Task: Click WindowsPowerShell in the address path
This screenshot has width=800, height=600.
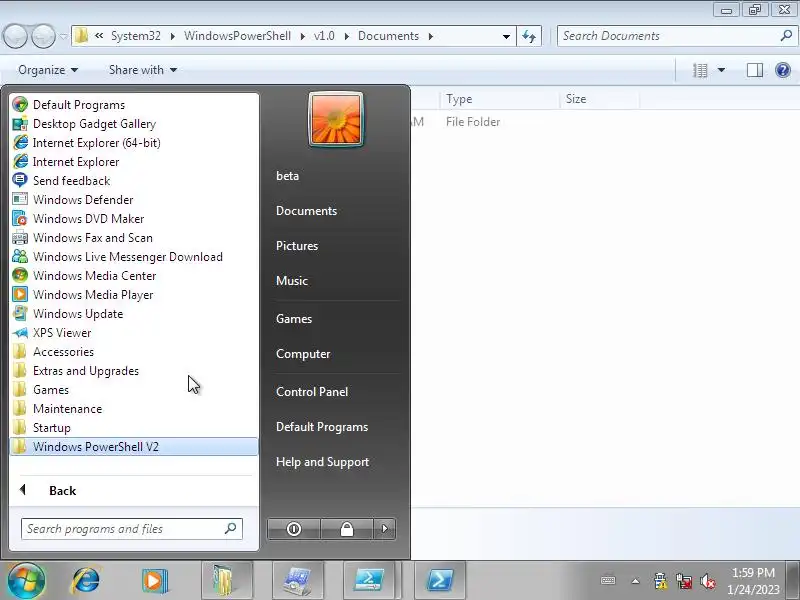Action: click(237, 36)
